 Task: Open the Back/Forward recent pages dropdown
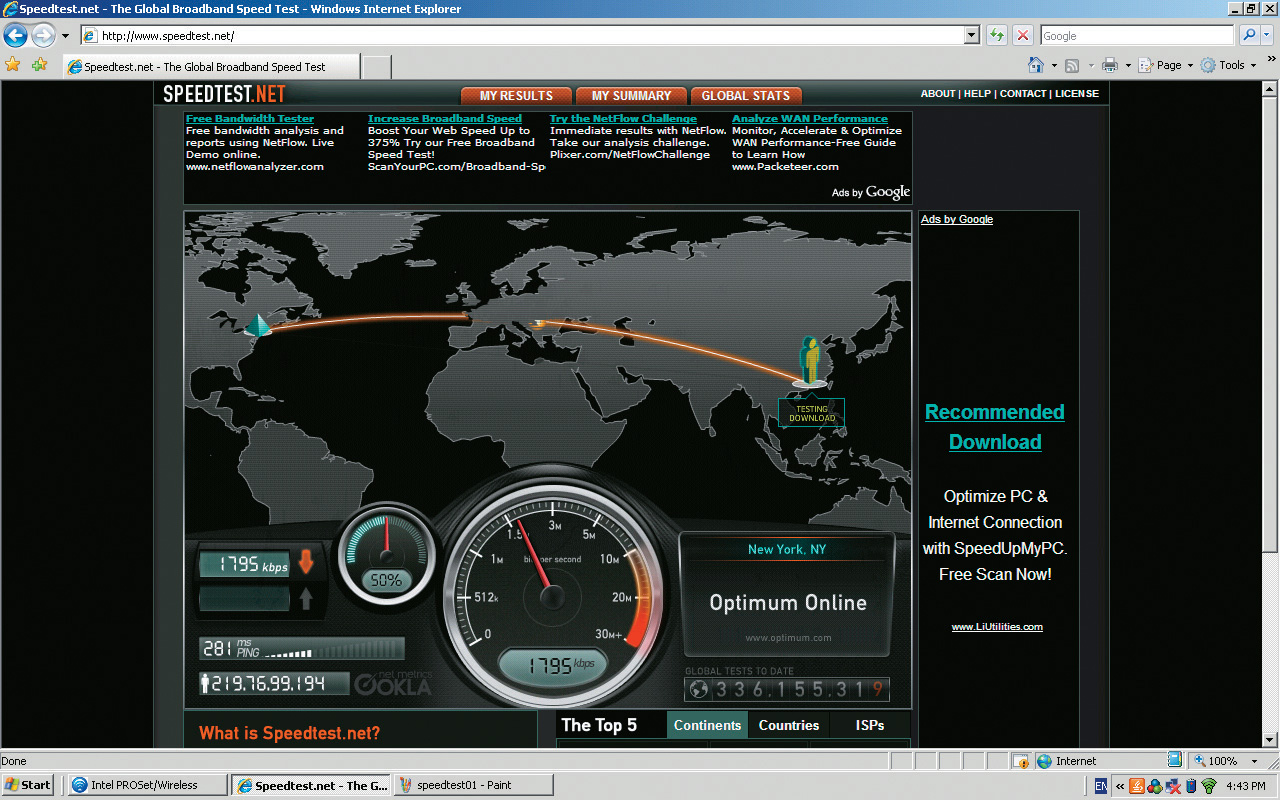pyautogui.click(x=65, y=36)
